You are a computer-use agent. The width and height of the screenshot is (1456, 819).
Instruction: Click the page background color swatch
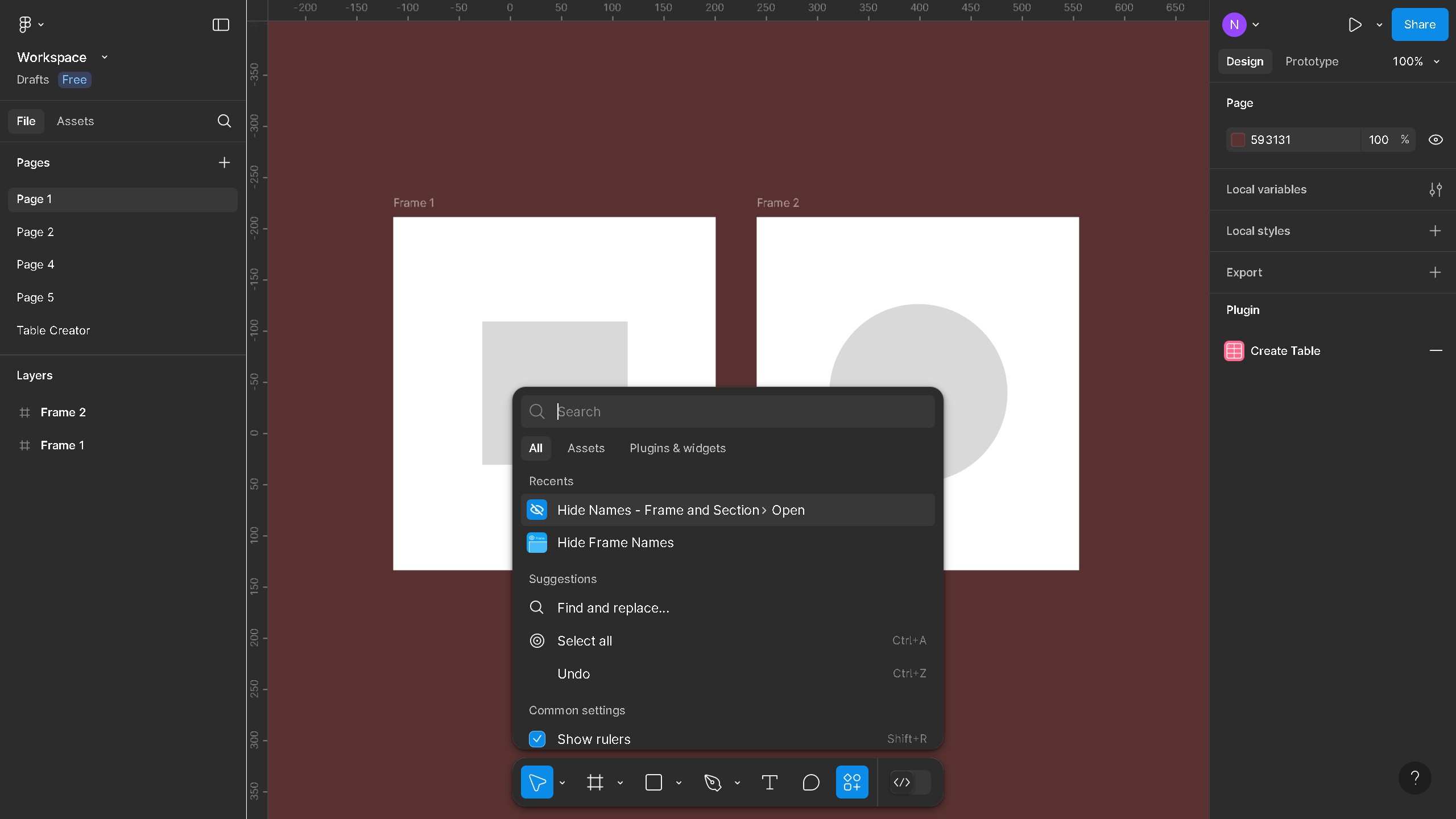click(1238, 140)
